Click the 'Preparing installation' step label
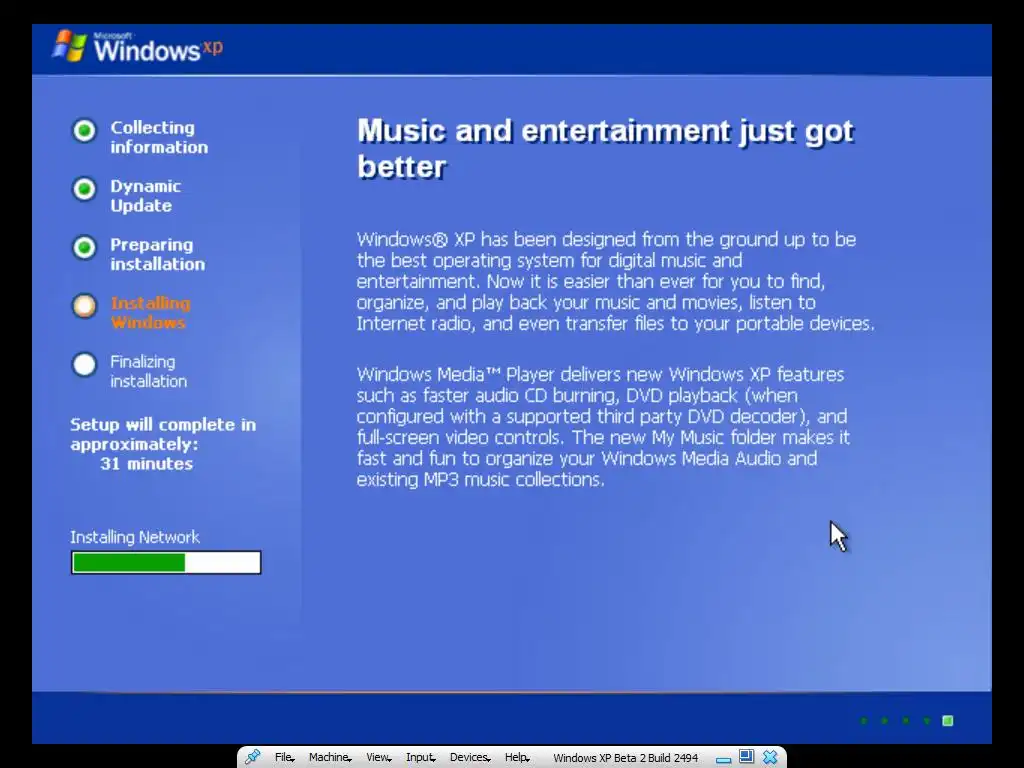Viewport: 1024px width, 768px height. [x=157, y=254]
